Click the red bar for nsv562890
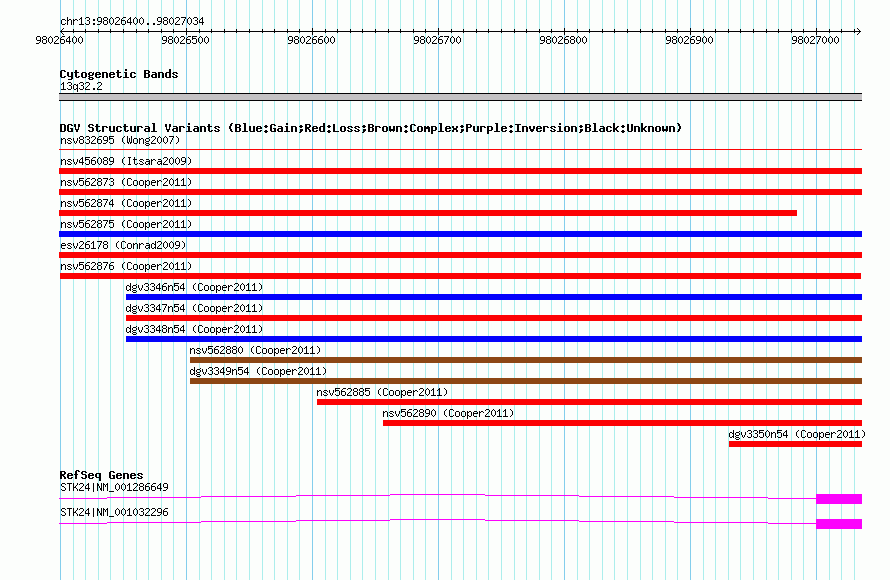This screenshot has height=580, width=890. (623, 423)
